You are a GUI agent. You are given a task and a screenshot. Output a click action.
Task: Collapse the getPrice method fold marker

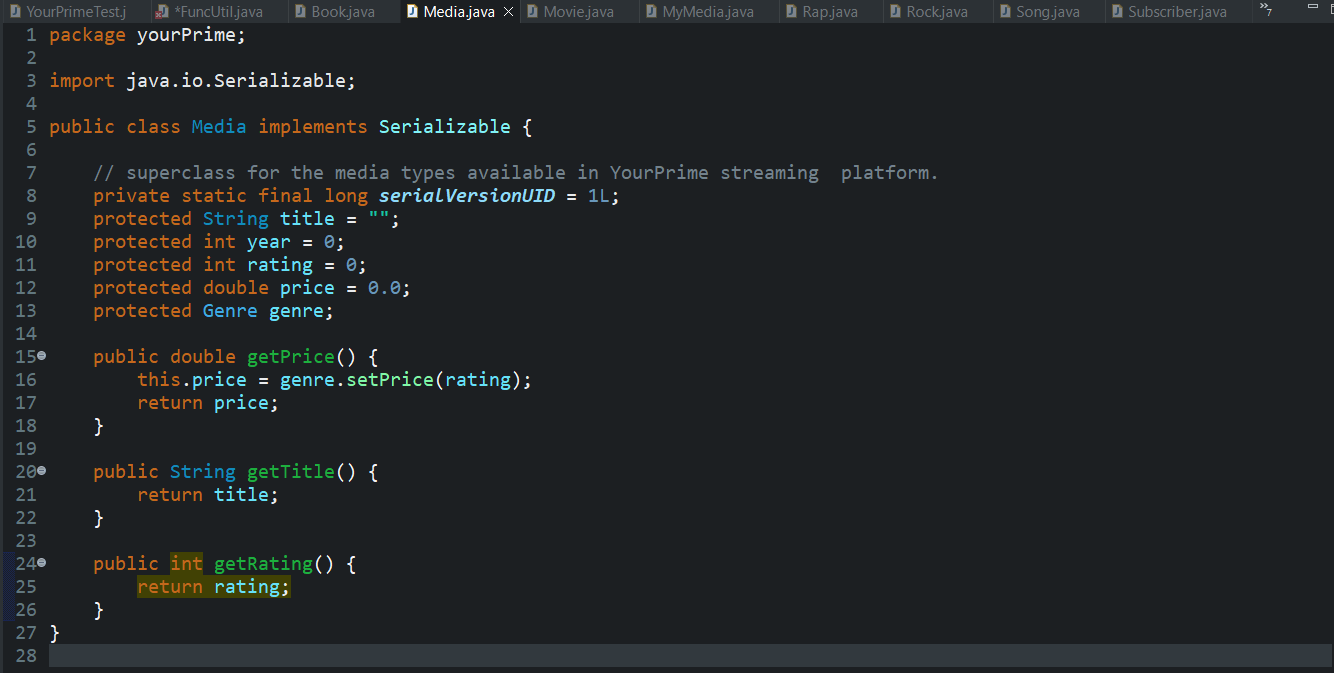[x=43, y=355]
